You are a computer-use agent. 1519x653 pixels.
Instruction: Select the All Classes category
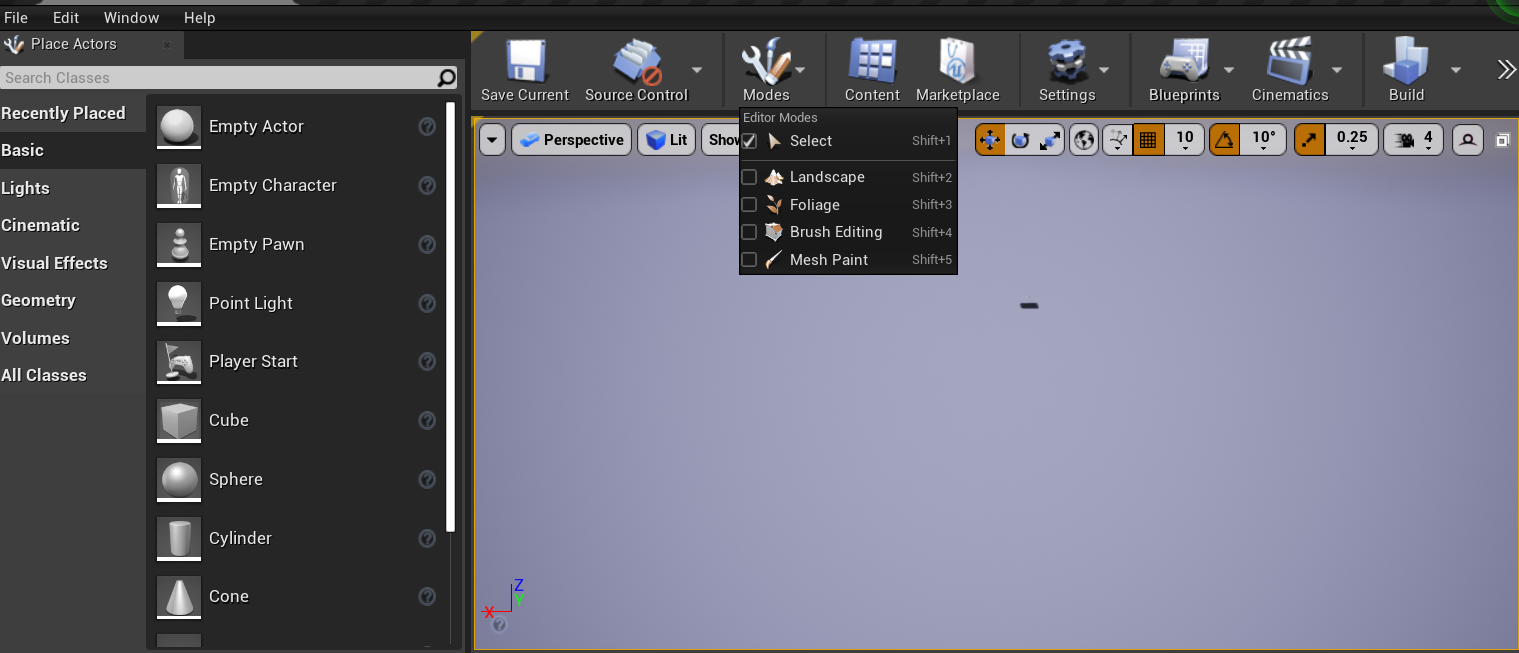coord(73,375)
